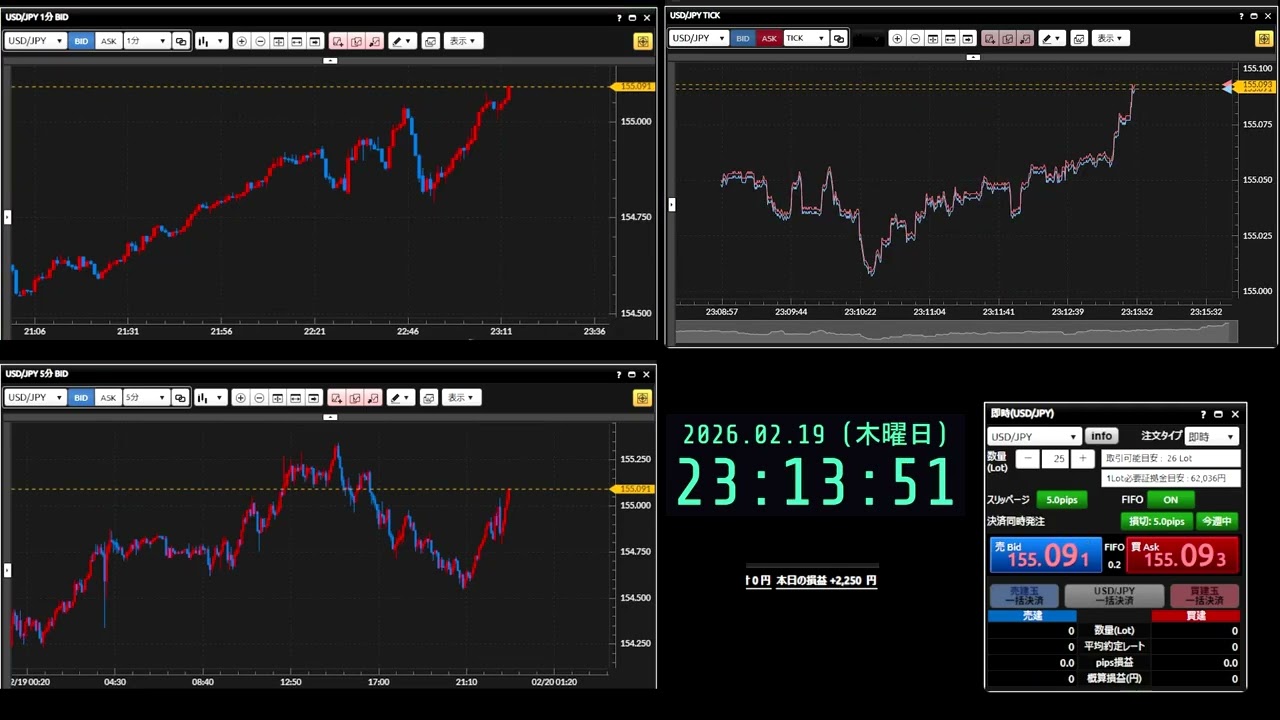Click the 買 Ask 155.093 buy button
The image size is (1280, 720).
[1183, 555]
